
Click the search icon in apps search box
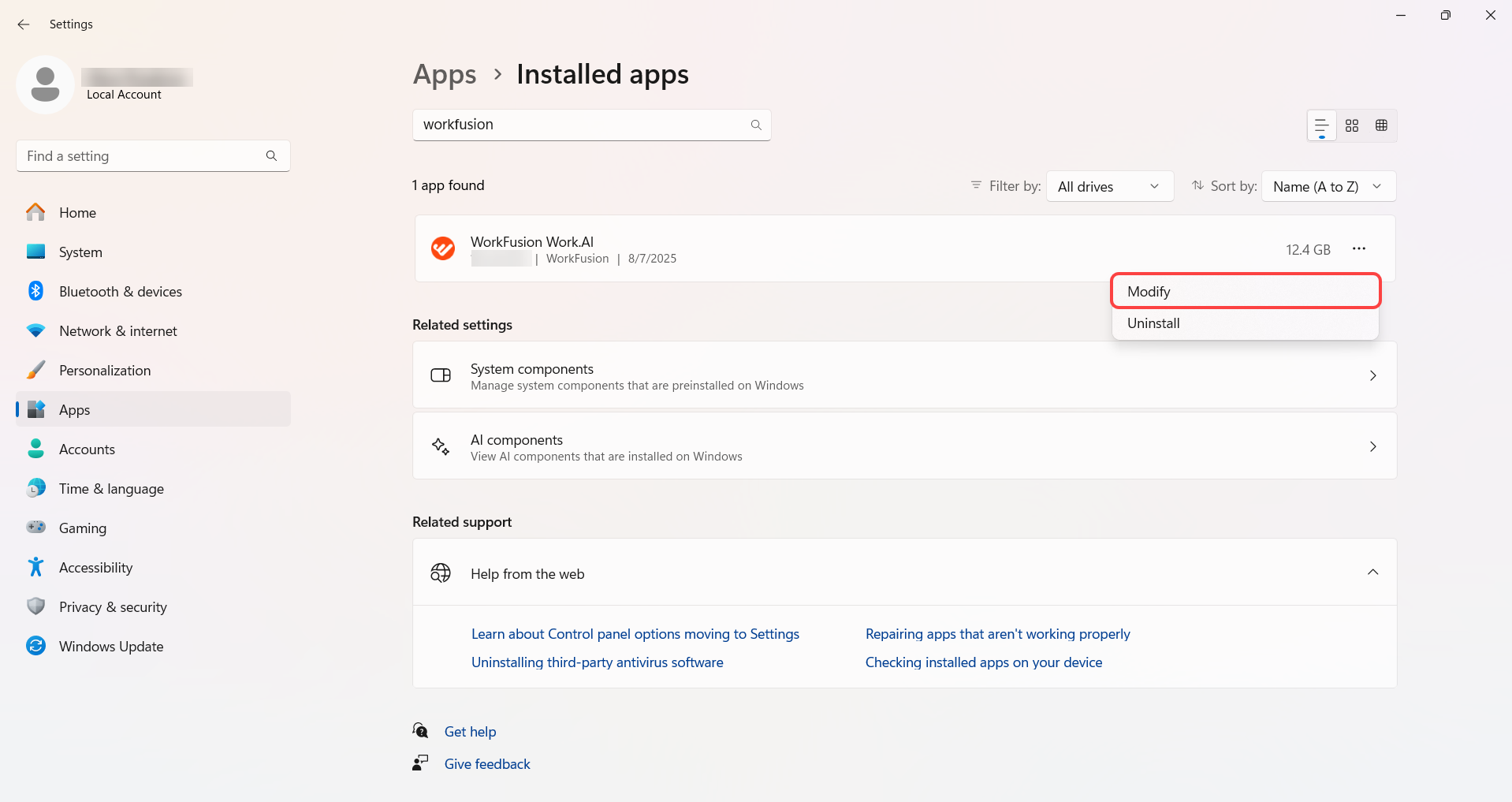[x=756, y=125]
